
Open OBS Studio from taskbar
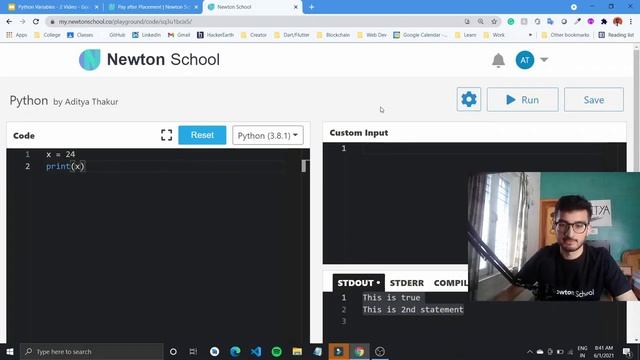point(380,351)
